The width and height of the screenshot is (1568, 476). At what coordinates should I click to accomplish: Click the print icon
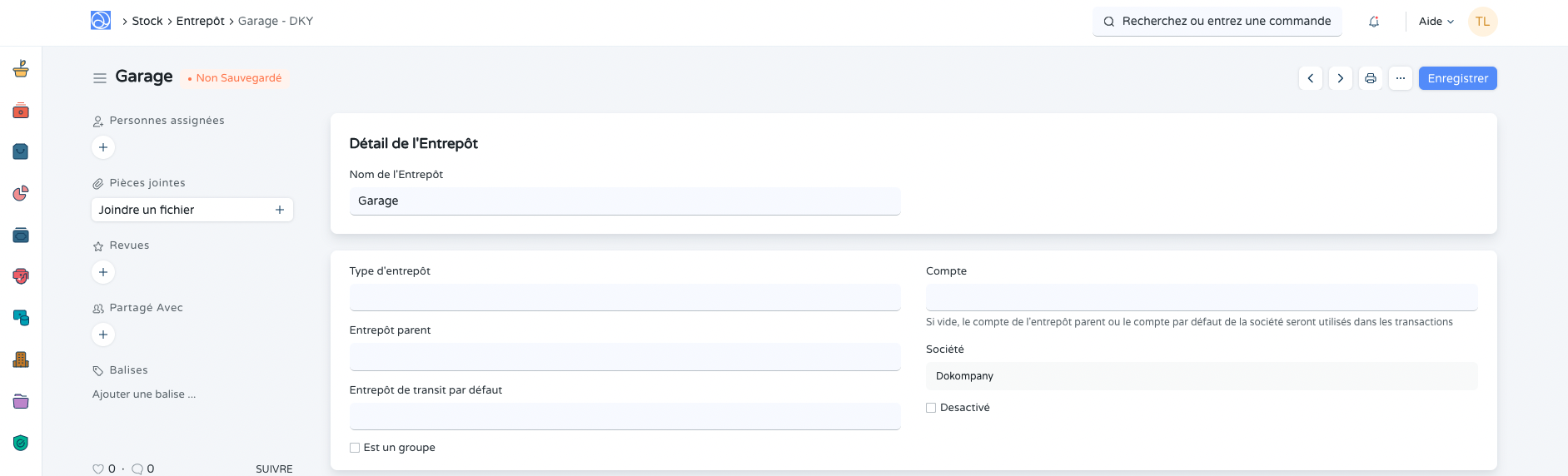pyautogui.click(x=1371, y=78)
